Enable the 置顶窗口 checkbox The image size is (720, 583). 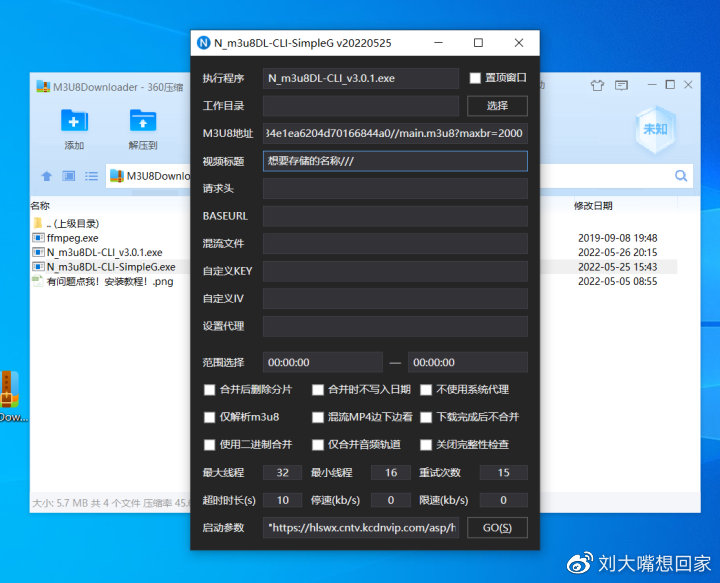pos(475,78)
